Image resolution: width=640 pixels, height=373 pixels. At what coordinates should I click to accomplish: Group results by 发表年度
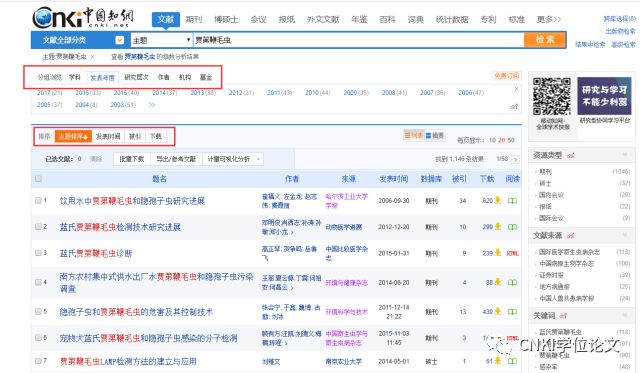102,78
